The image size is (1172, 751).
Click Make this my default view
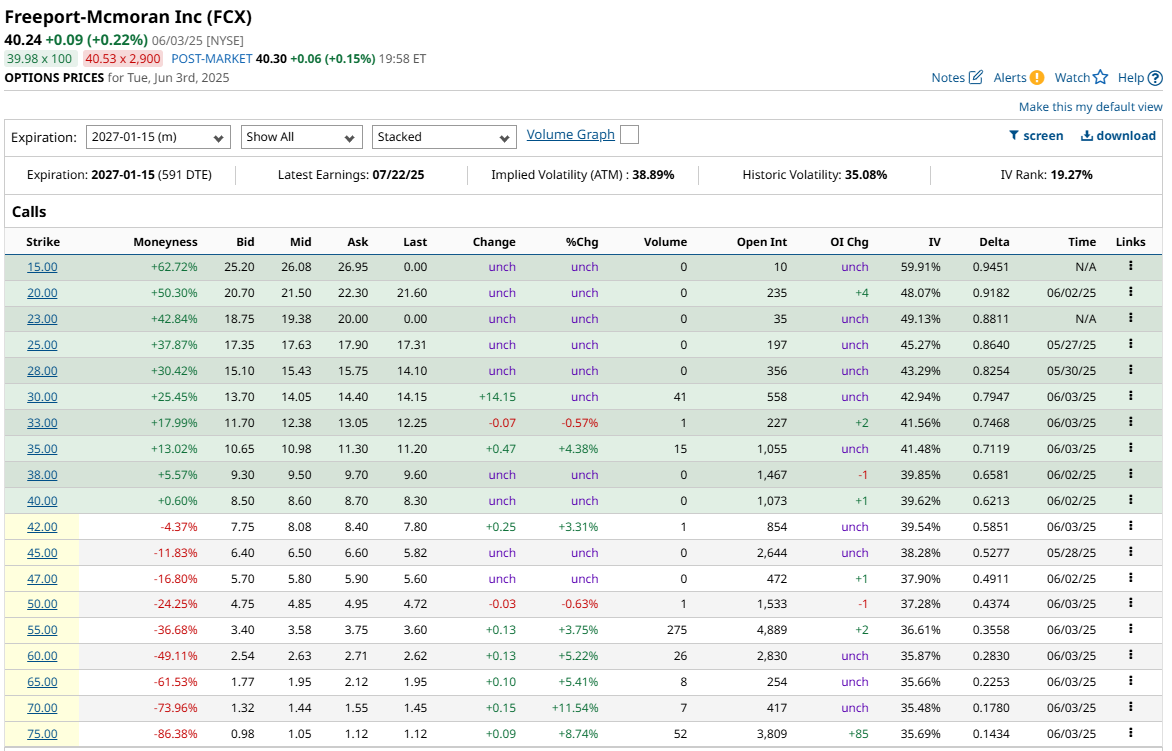pos(1091,107)
